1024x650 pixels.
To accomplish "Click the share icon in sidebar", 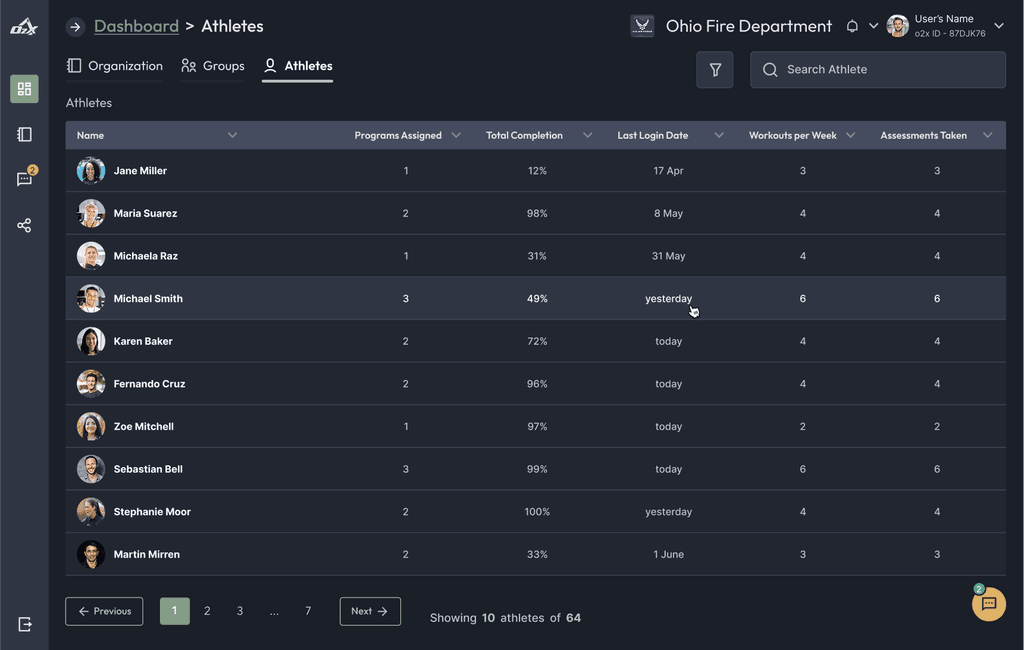I will [x=24, y=225].
